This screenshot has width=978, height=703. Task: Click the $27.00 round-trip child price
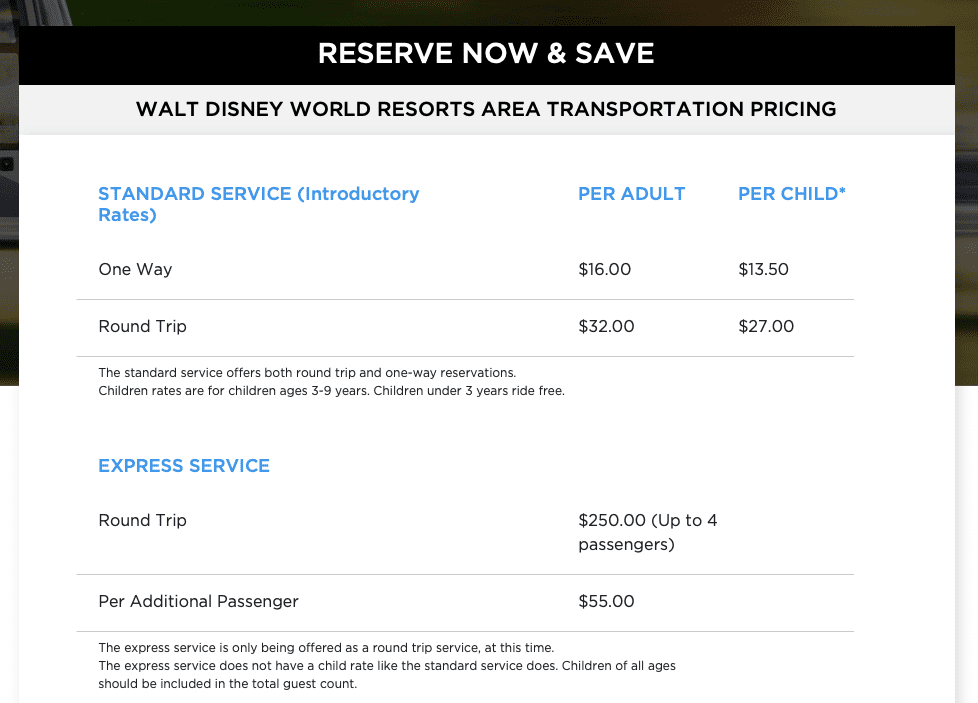[766, 326]
